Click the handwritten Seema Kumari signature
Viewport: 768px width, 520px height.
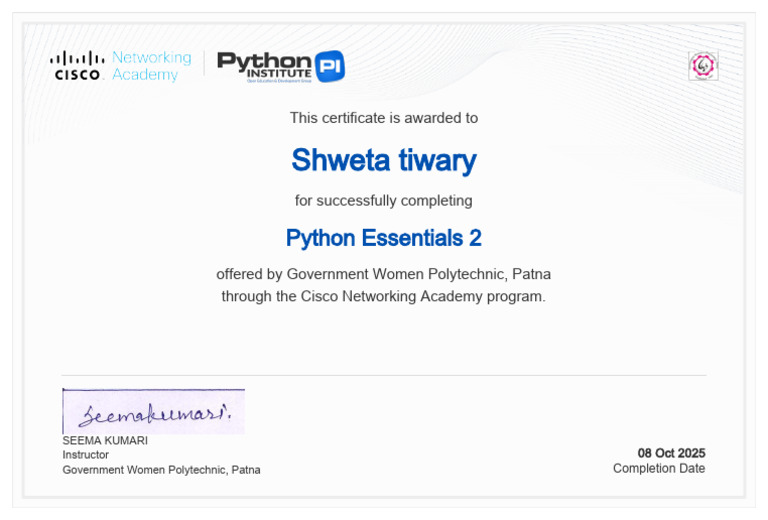154,411
